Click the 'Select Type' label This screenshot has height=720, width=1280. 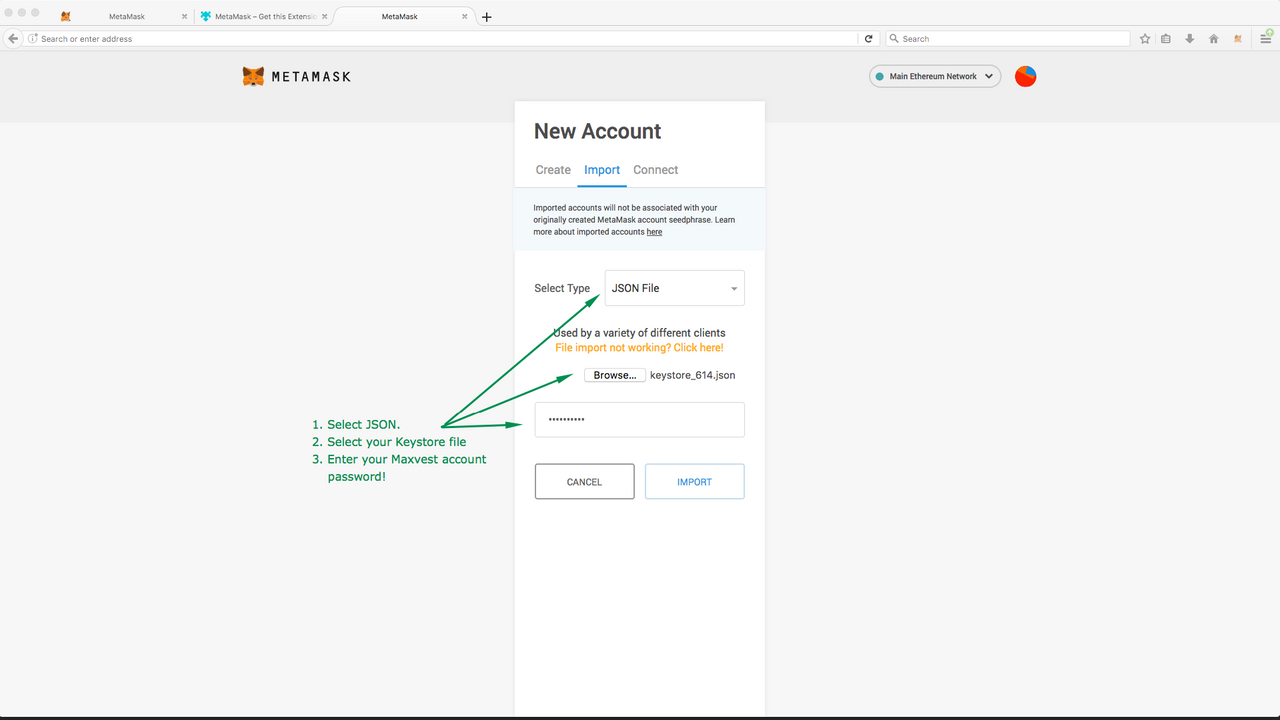tap(562, 288)
